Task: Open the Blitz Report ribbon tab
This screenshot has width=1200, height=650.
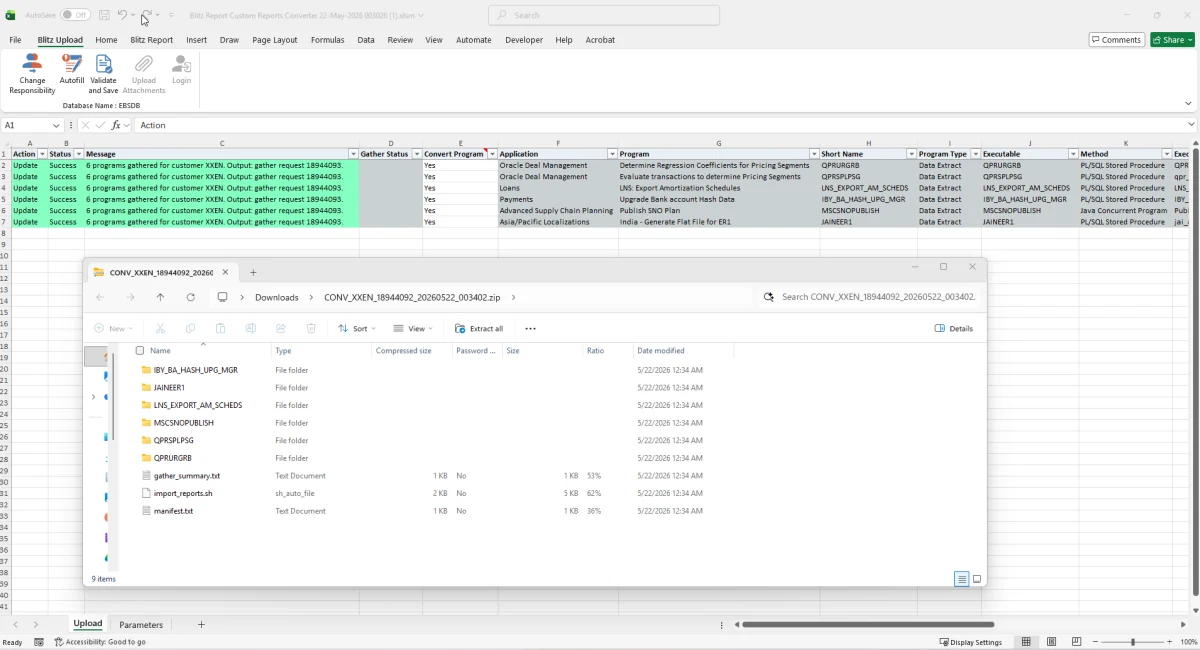Action: [151, 40]
